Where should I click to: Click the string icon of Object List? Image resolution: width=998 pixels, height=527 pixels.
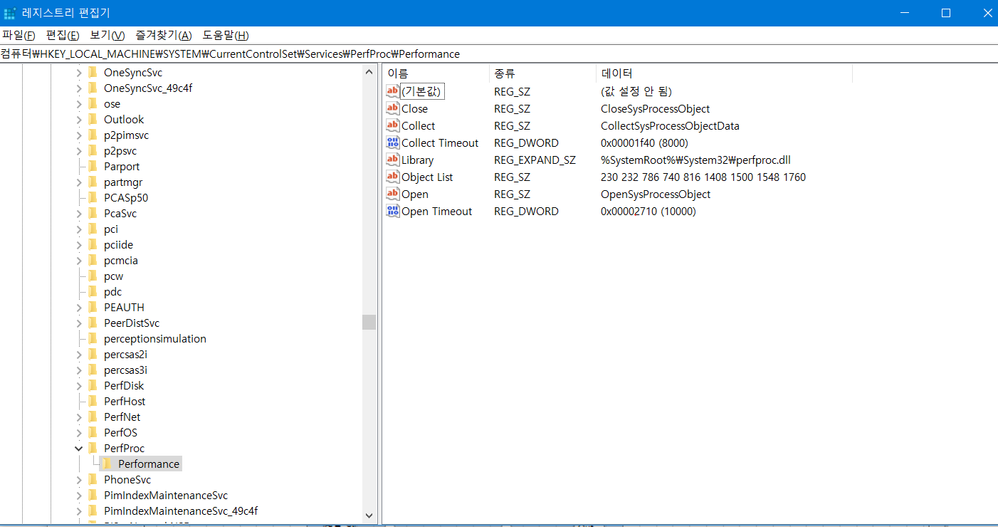(393, 177)
